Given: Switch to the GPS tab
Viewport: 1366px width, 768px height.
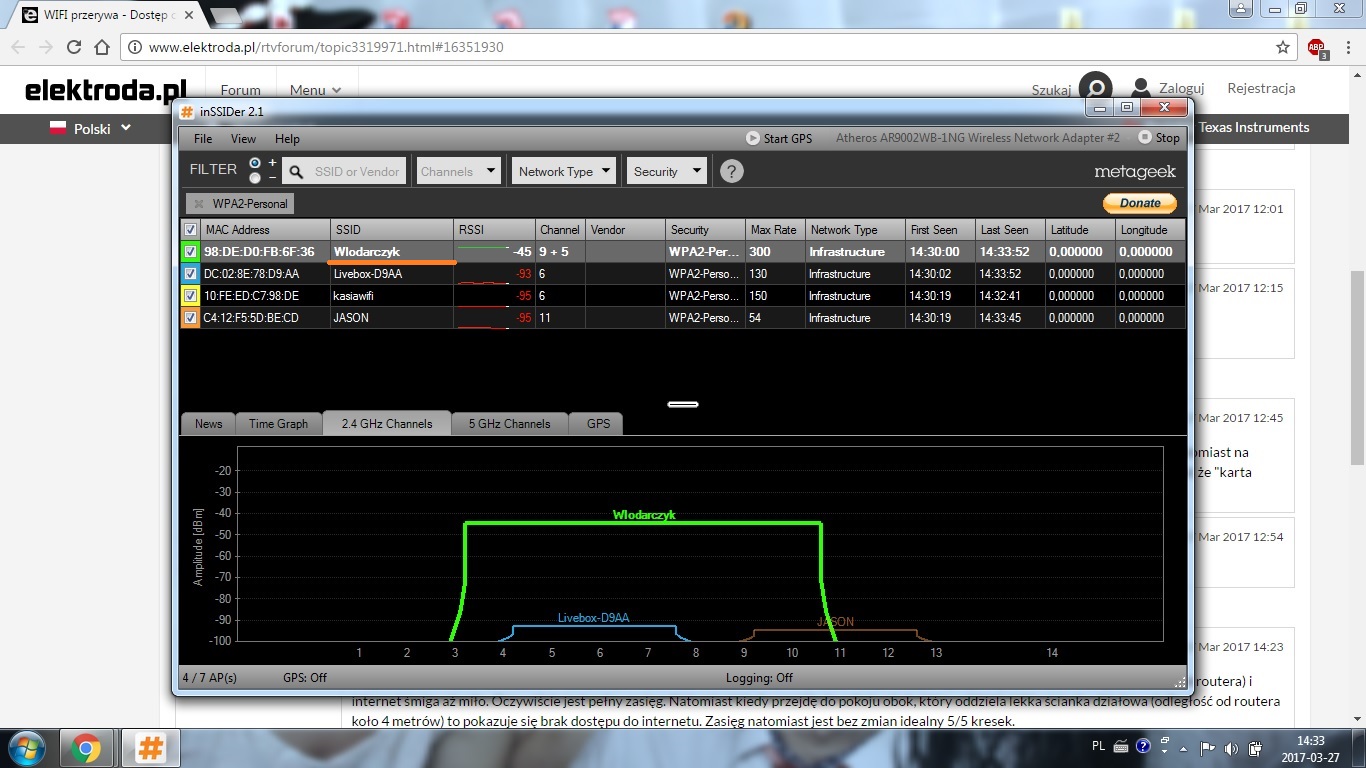Looking at the screenshot, I should click(598, 424).
